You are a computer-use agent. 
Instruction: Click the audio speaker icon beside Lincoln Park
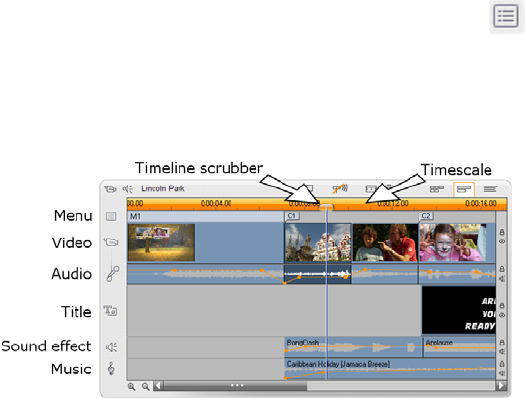coord(128,189)
